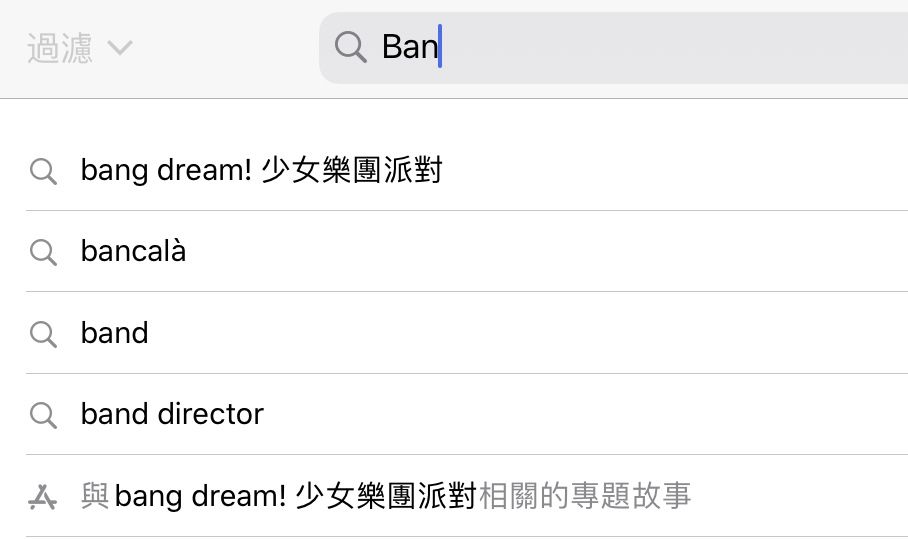Click the gray 相關的專題故事 text

click(584, 496)
